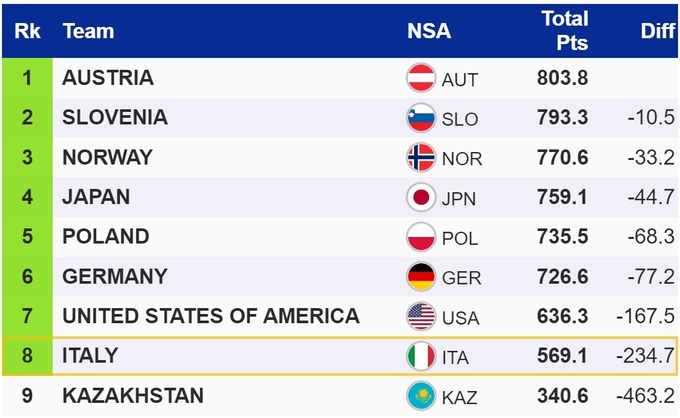Click the Poland flag icon
The height and width of the screenshot is (418, 680).
click(421, 237)
